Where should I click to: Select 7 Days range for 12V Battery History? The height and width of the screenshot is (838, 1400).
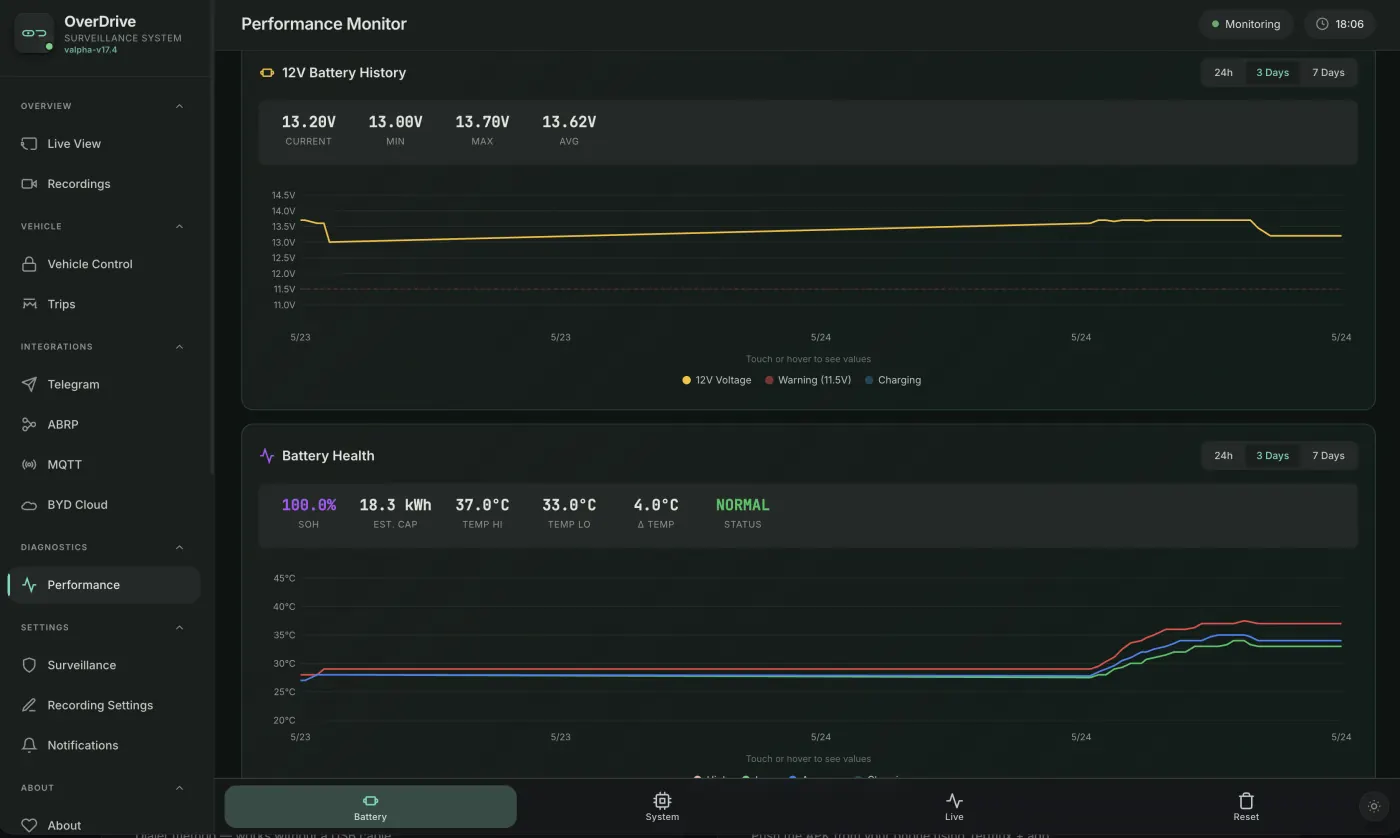click(x=1328, y=73)
